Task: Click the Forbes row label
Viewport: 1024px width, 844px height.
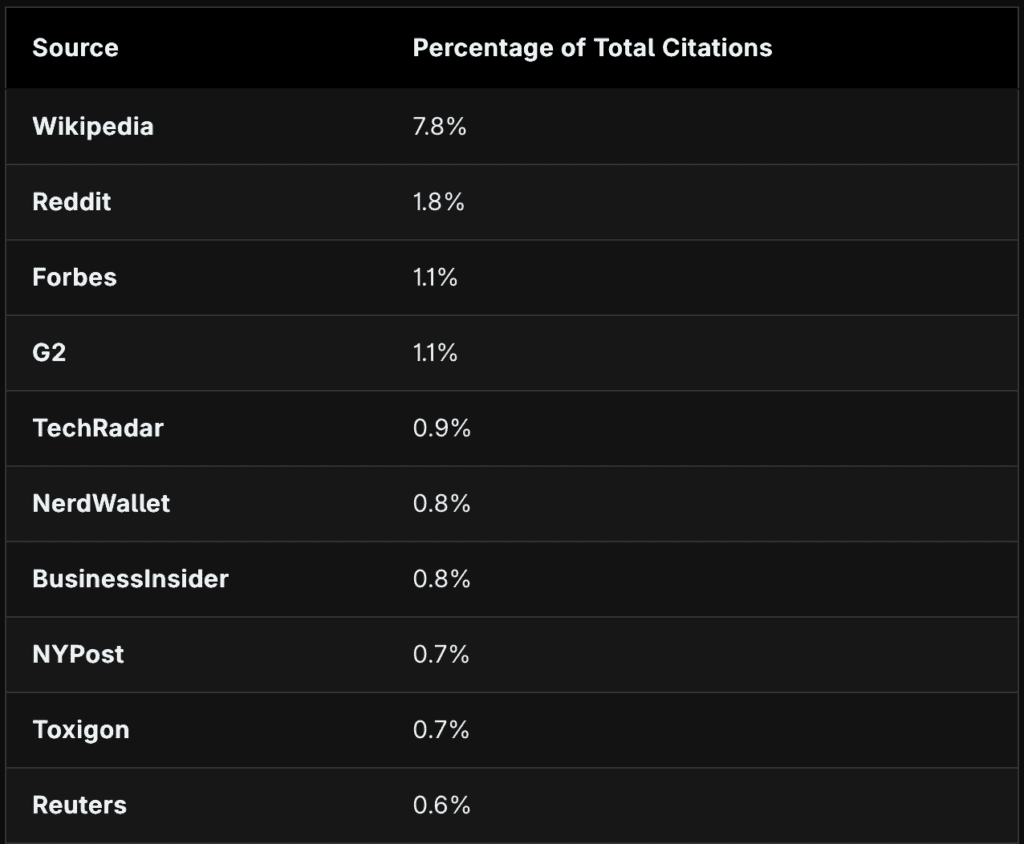Action: tap(75, 277)
